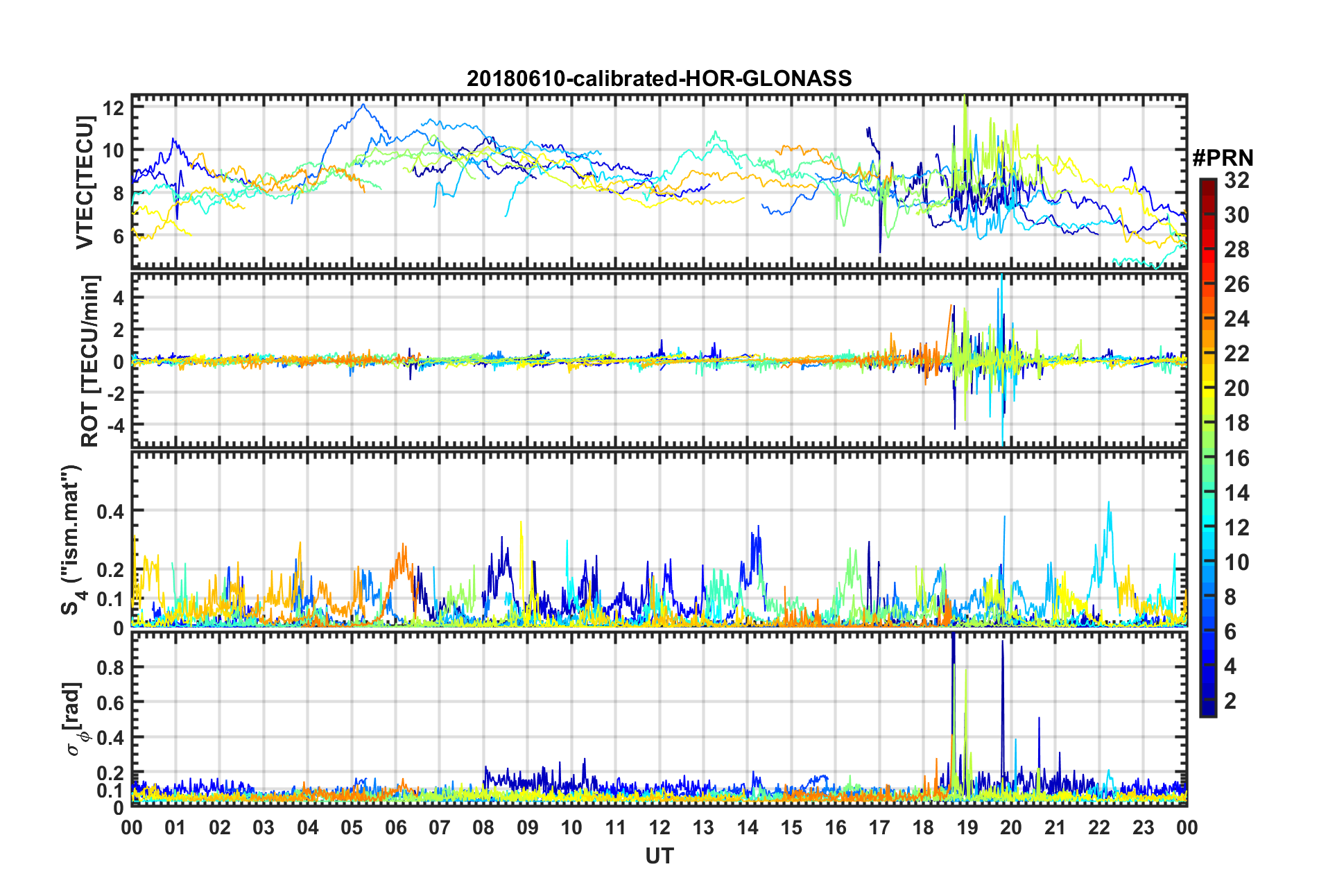Click the plot title 20180610-calibrated-HOR-GLONASS
Viewport: 1319px width, 896px height.
[x=659, y=78]
